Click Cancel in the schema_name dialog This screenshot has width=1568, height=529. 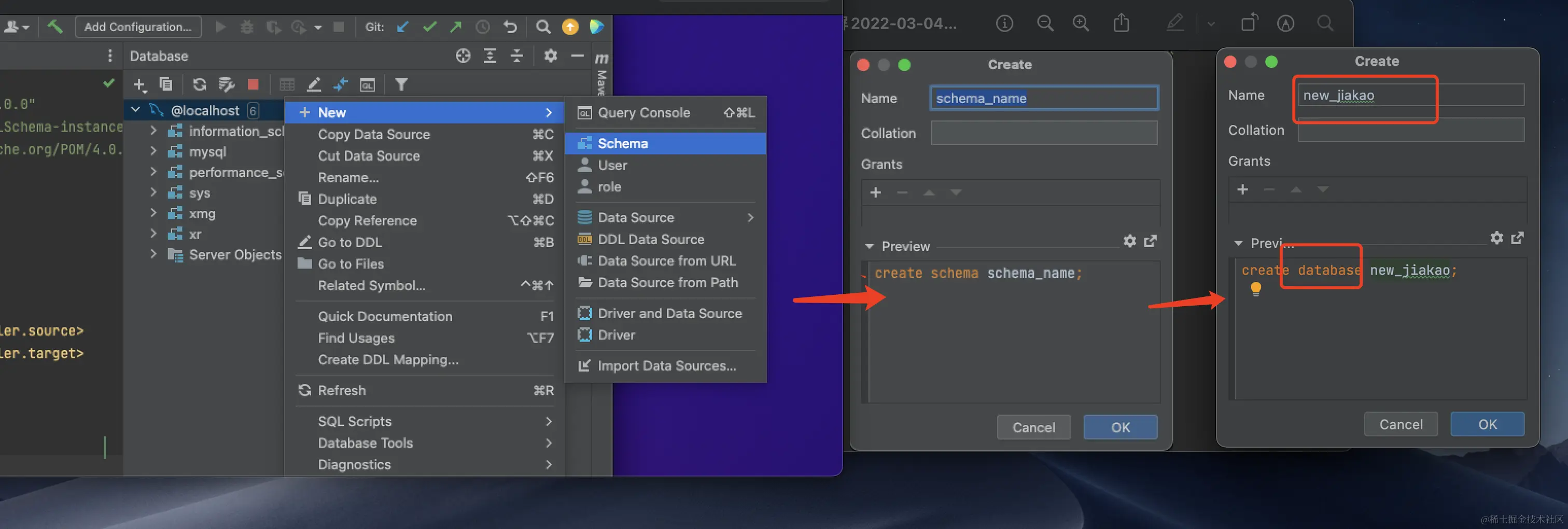point(1033,427)
